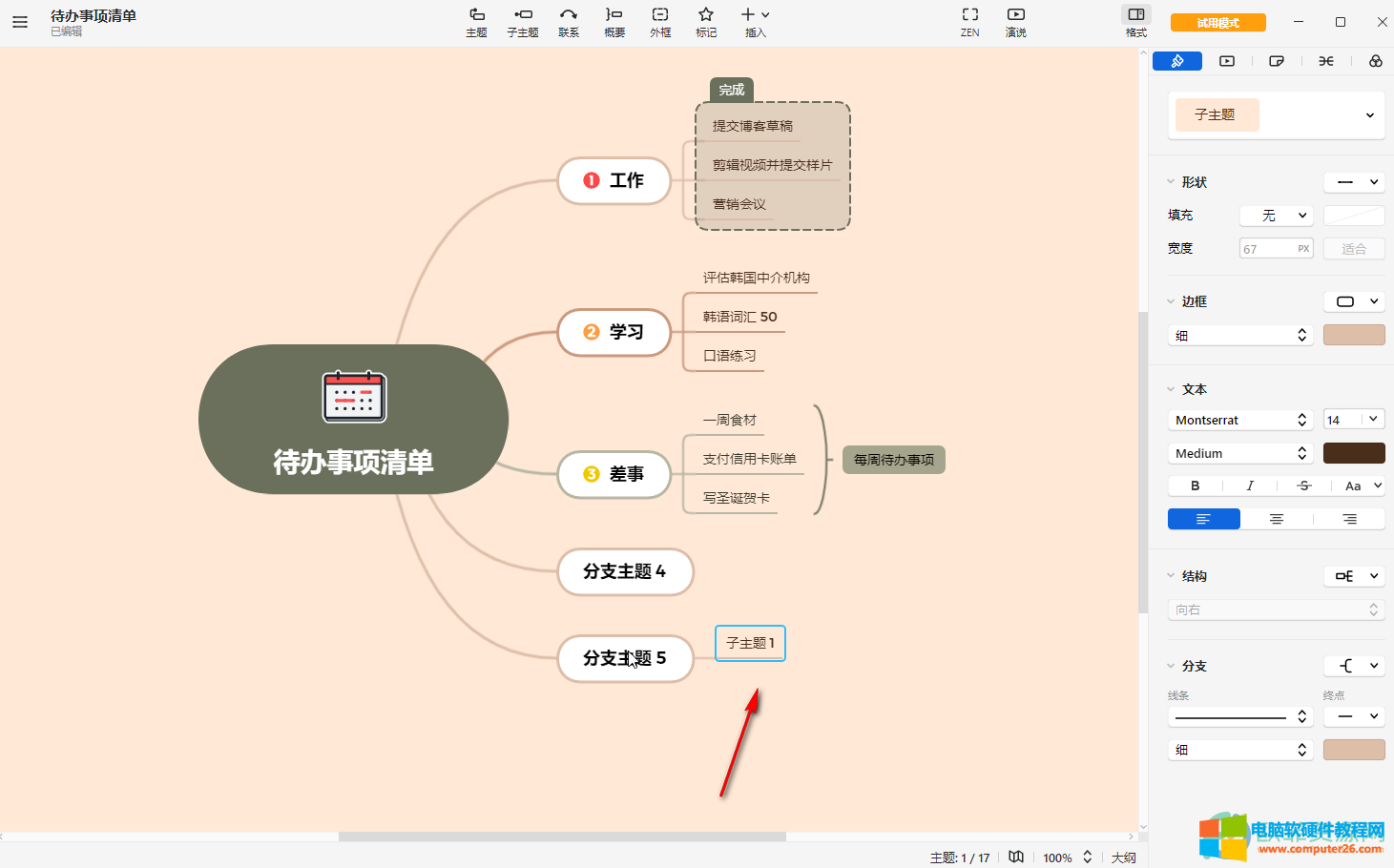Switch to 大纲 outline view
Image resolution: width=1394 pixels, height=868 pixels.
pos(1123,858)
